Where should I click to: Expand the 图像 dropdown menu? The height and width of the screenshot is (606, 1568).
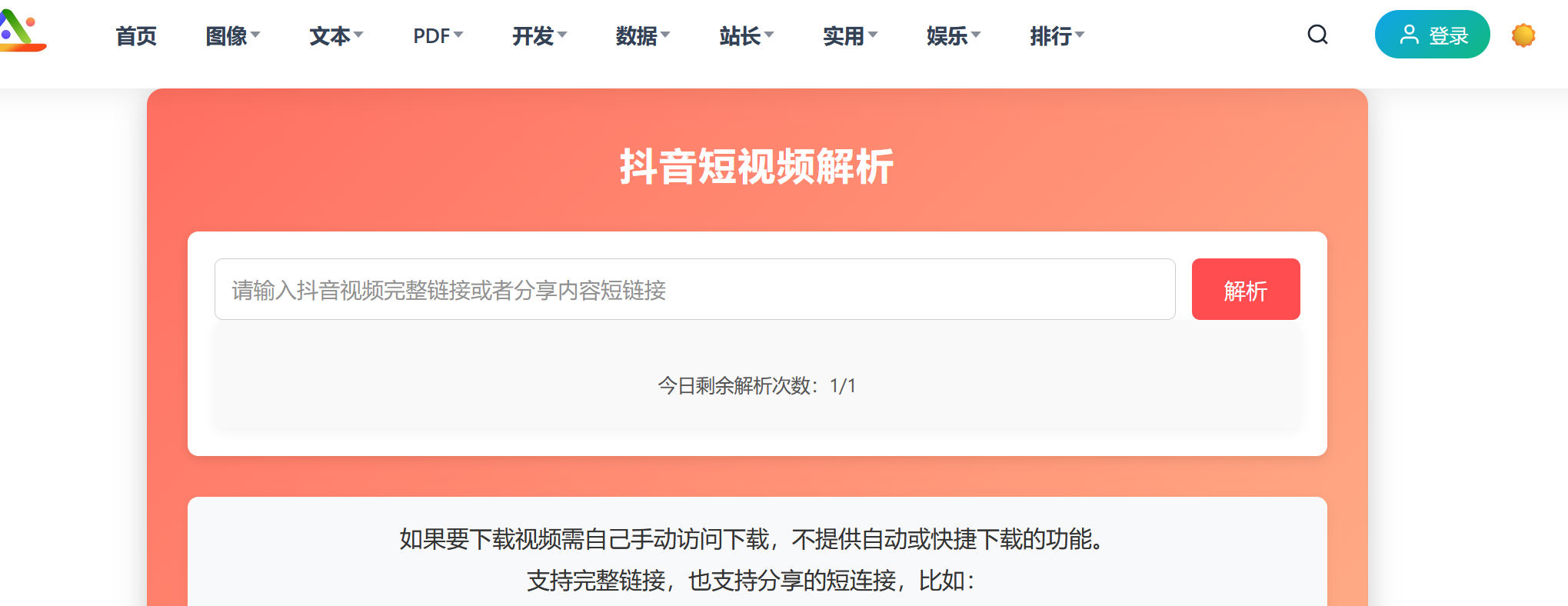(233, 36)
